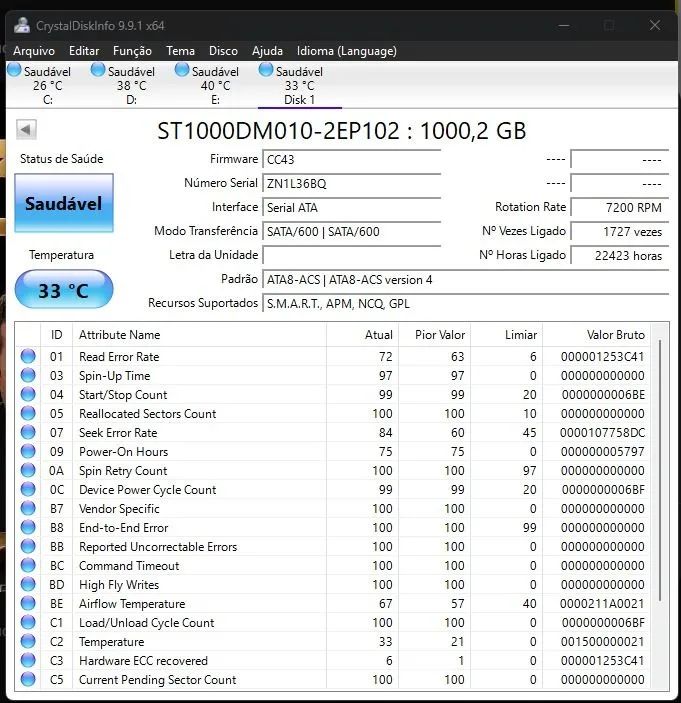Viewport: 681px width, 703px height.
Task: Click the Firmware field showing CC43
Action: (x=351, y=160)
